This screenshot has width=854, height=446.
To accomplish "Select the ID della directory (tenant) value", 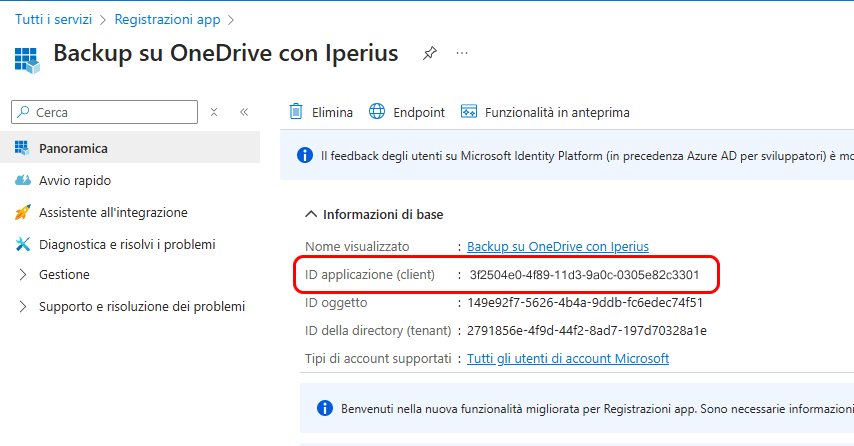I will point(587,331).
